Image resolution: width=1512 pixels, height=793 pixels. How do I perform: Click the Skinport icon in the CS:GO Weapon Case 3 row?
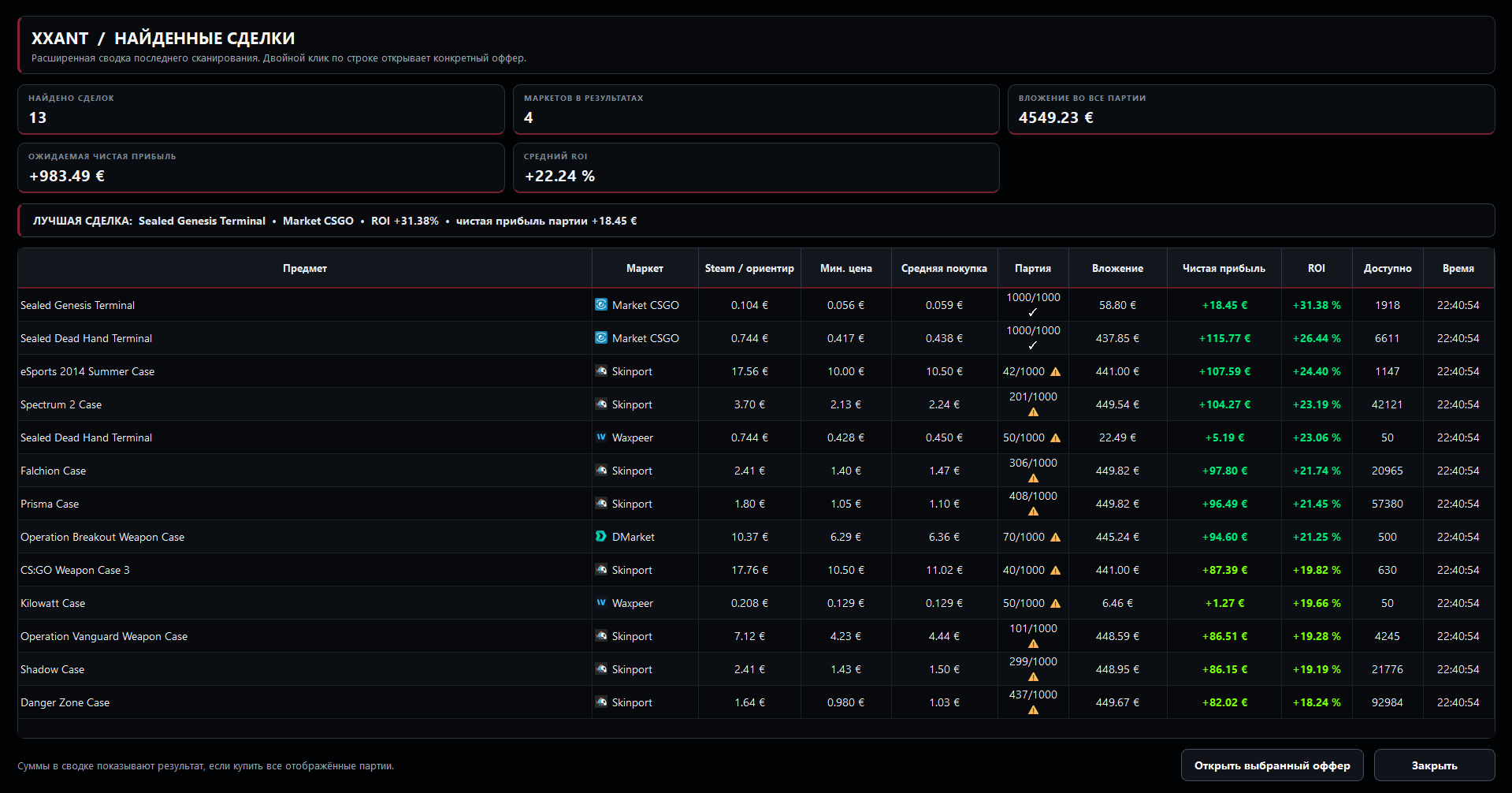[x=601, y=569]
